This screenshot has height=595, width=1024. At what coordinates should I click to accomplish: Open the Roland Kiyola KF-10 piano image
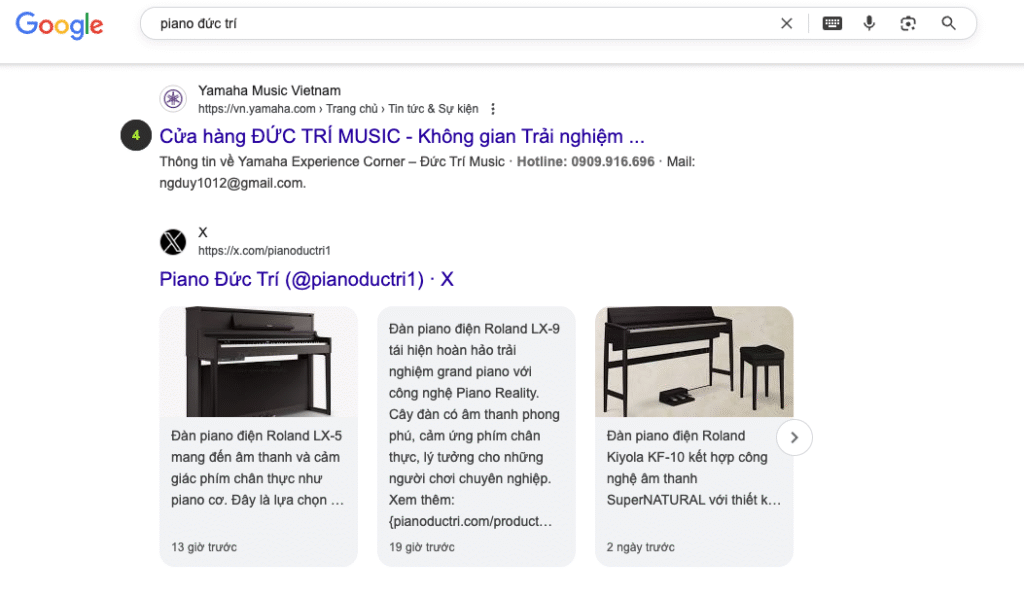tap(694, 361)
